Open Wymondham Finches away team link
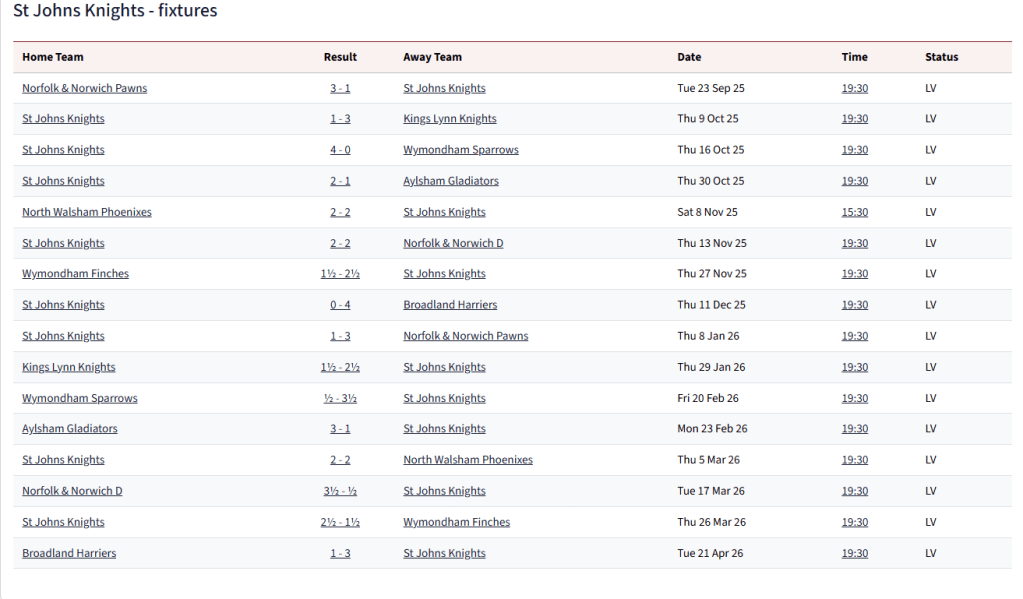 (456, 522)
